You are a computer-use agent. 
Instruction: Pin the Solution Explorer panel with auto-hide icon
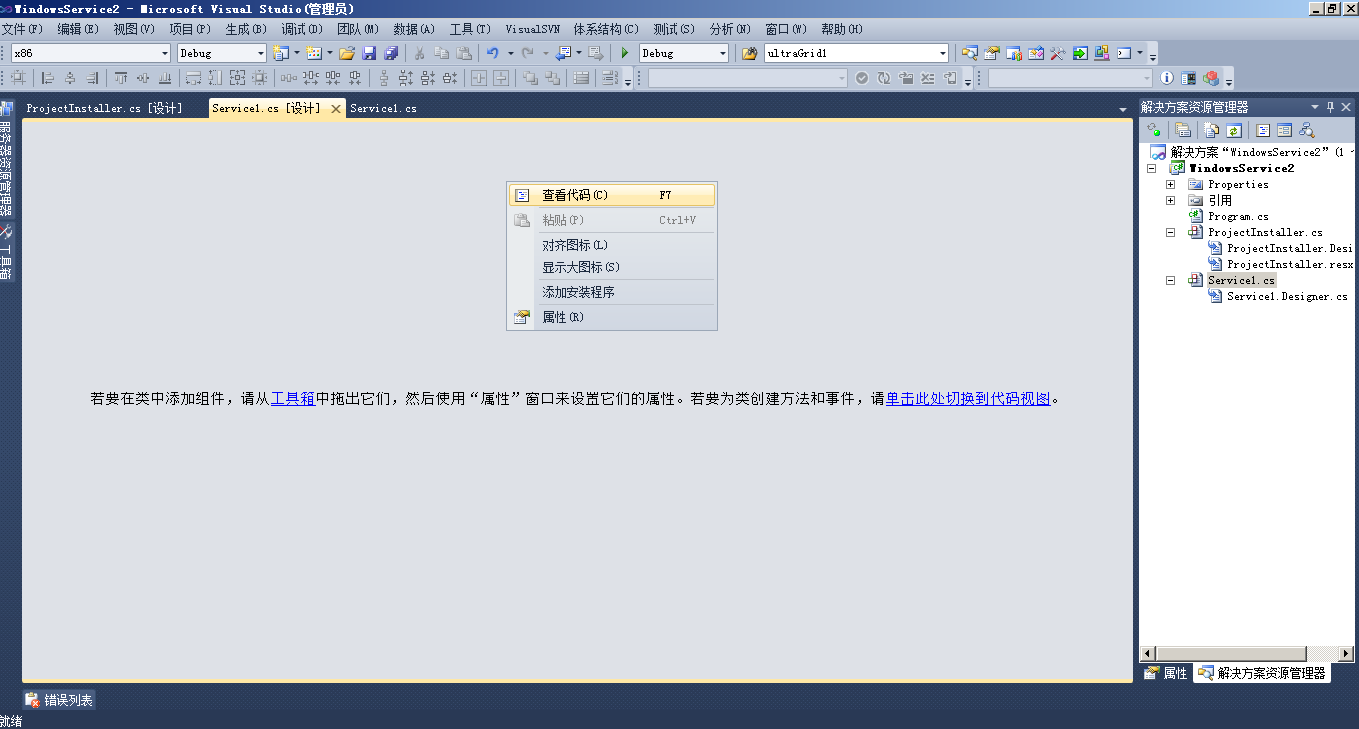point(1331,107)
